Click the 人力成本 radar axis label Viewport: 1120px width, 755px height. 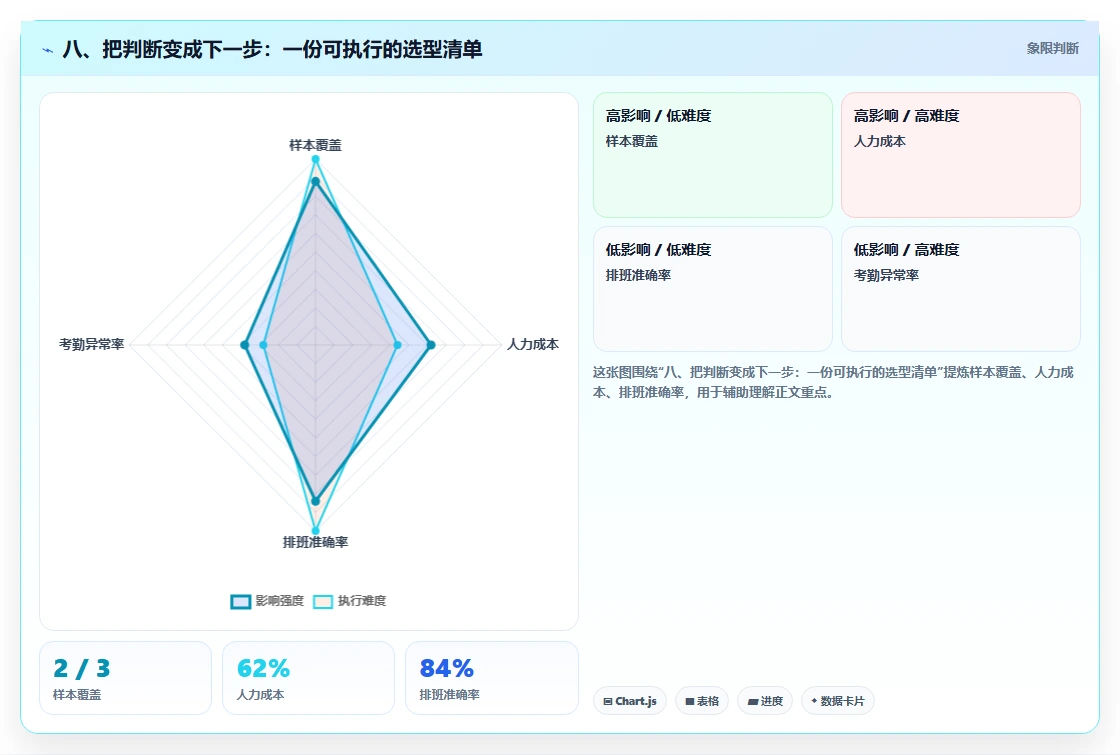point(533,344)
